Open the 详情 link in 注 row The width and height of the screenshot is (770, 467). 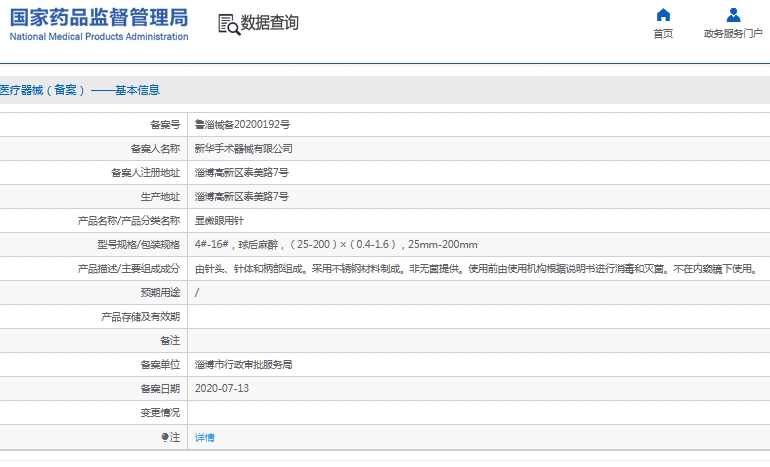[x=204, y=438]
